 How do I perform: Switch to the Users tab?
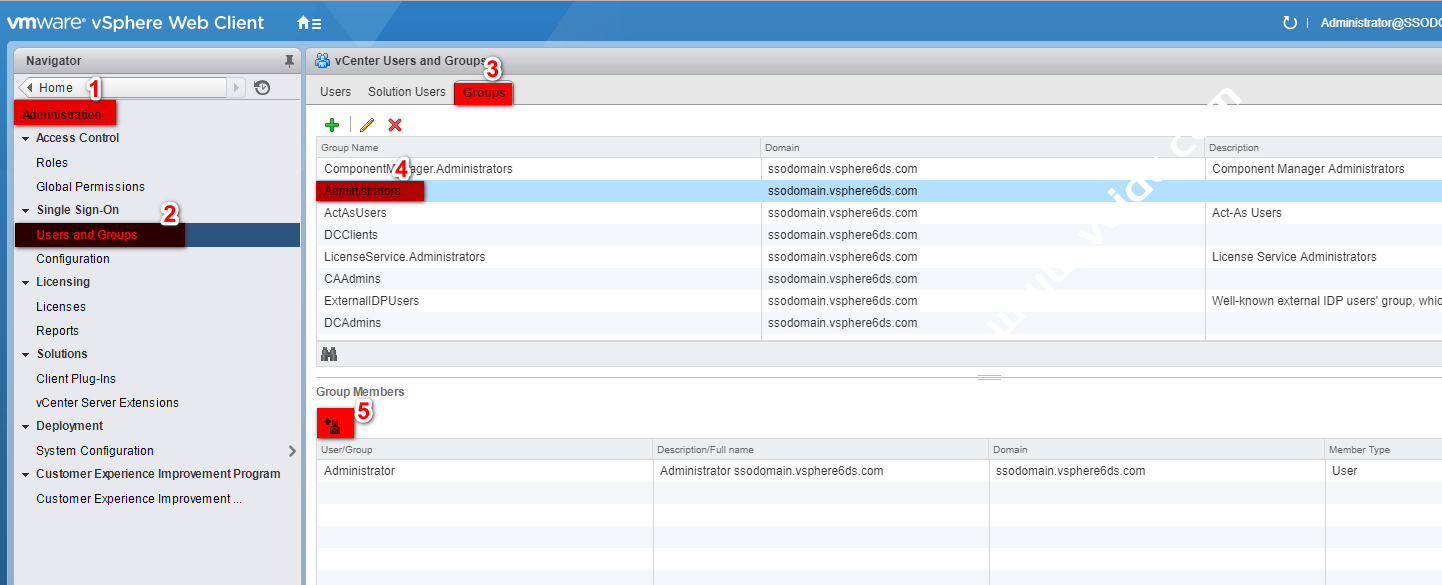(x=335, y=92)
